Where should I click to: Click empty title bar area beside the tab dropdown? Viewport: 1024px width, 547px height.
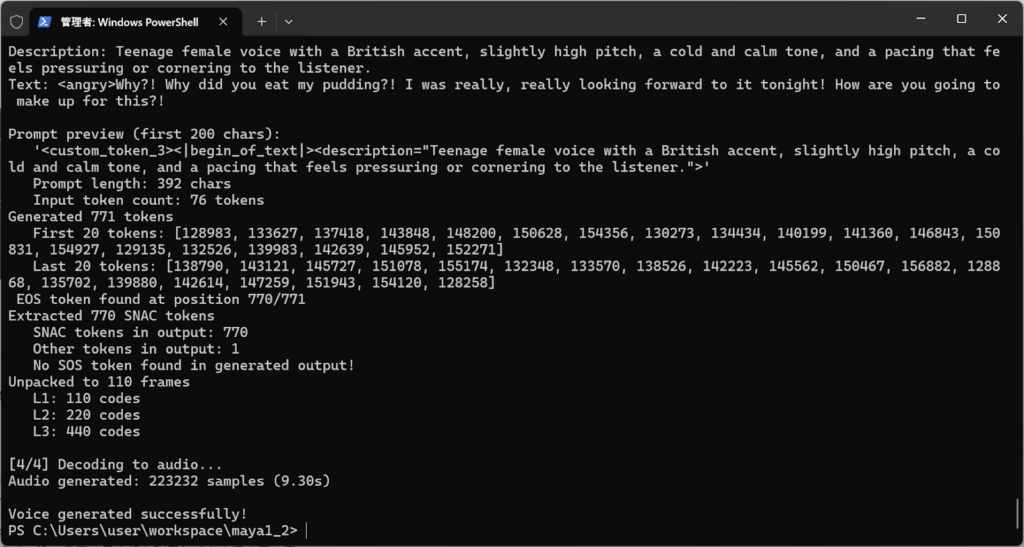tap(600, 21)
